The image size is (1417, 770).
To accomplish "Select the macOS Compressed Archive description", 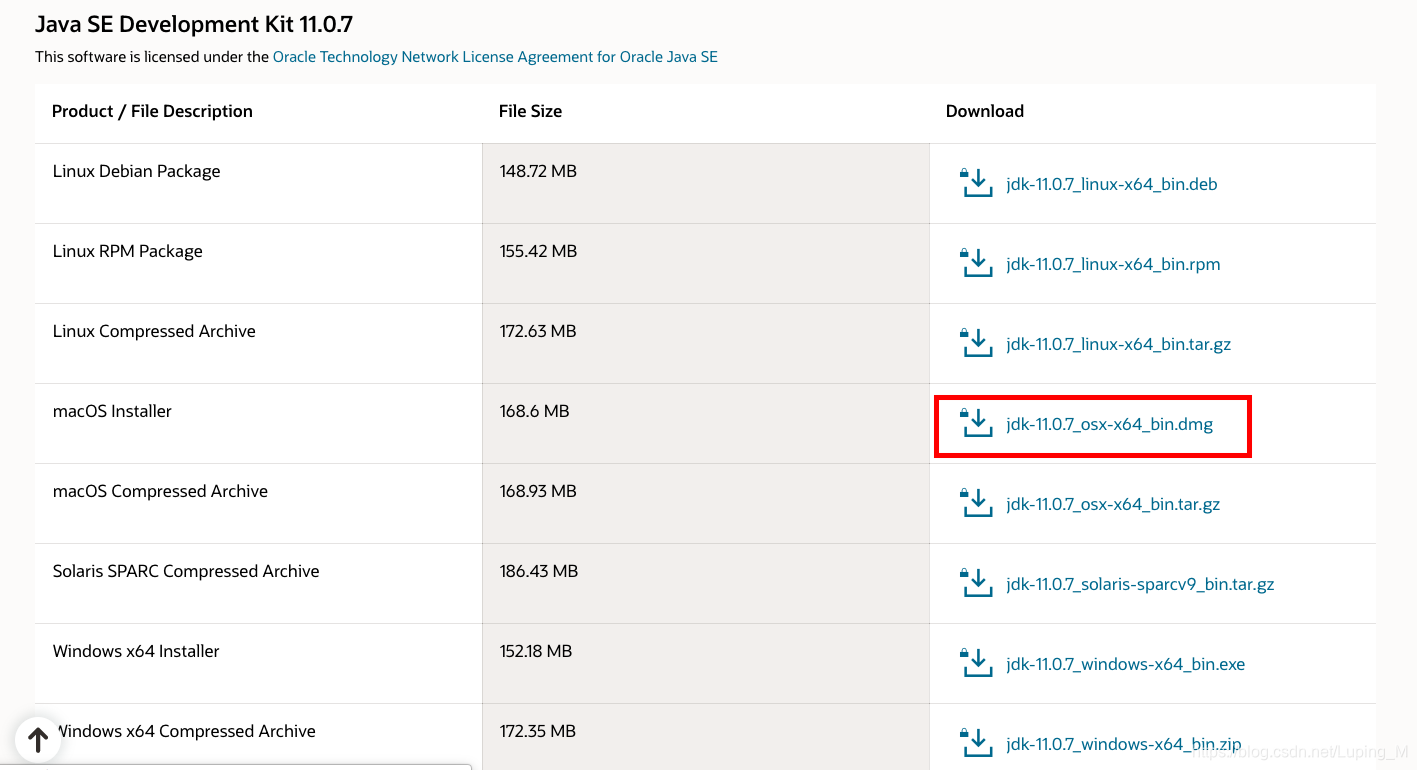I will coord(160,491).
